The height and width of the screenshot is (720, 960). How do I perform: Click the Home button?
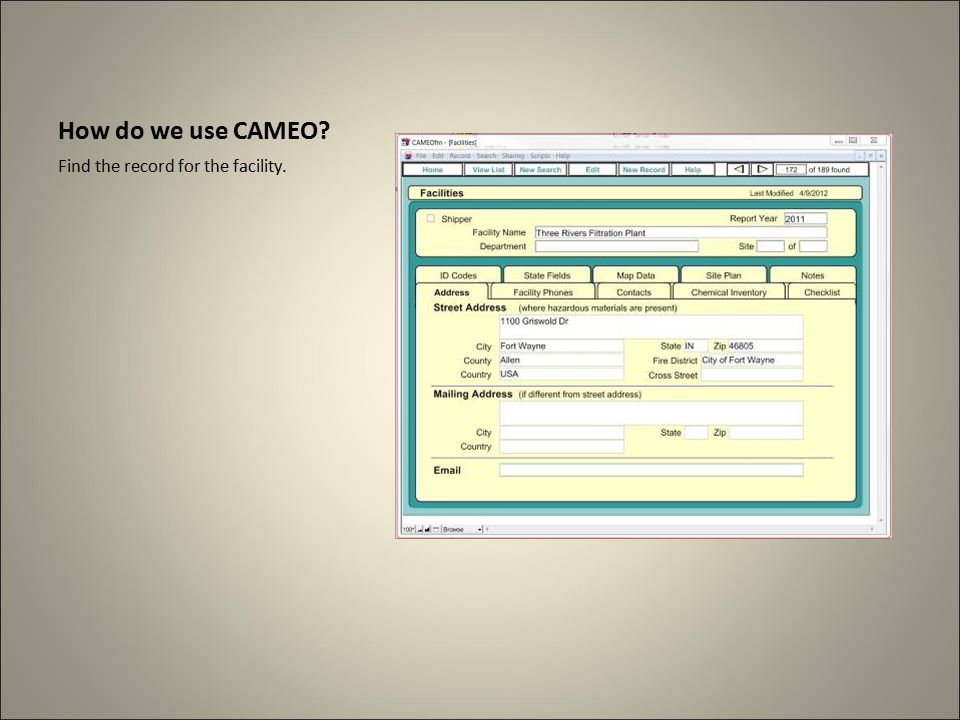[x=432, y=170]
